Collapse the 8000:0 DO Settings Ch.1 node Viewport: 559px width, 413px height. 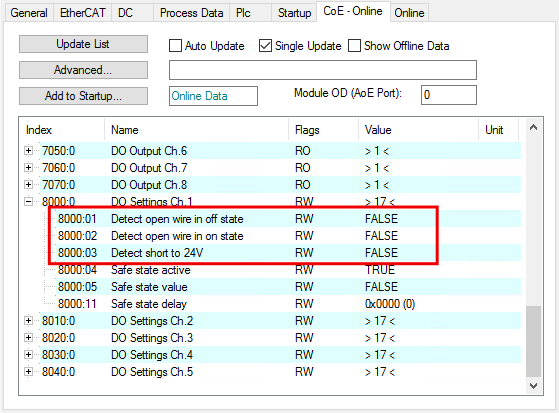click(x=29, y=202)
